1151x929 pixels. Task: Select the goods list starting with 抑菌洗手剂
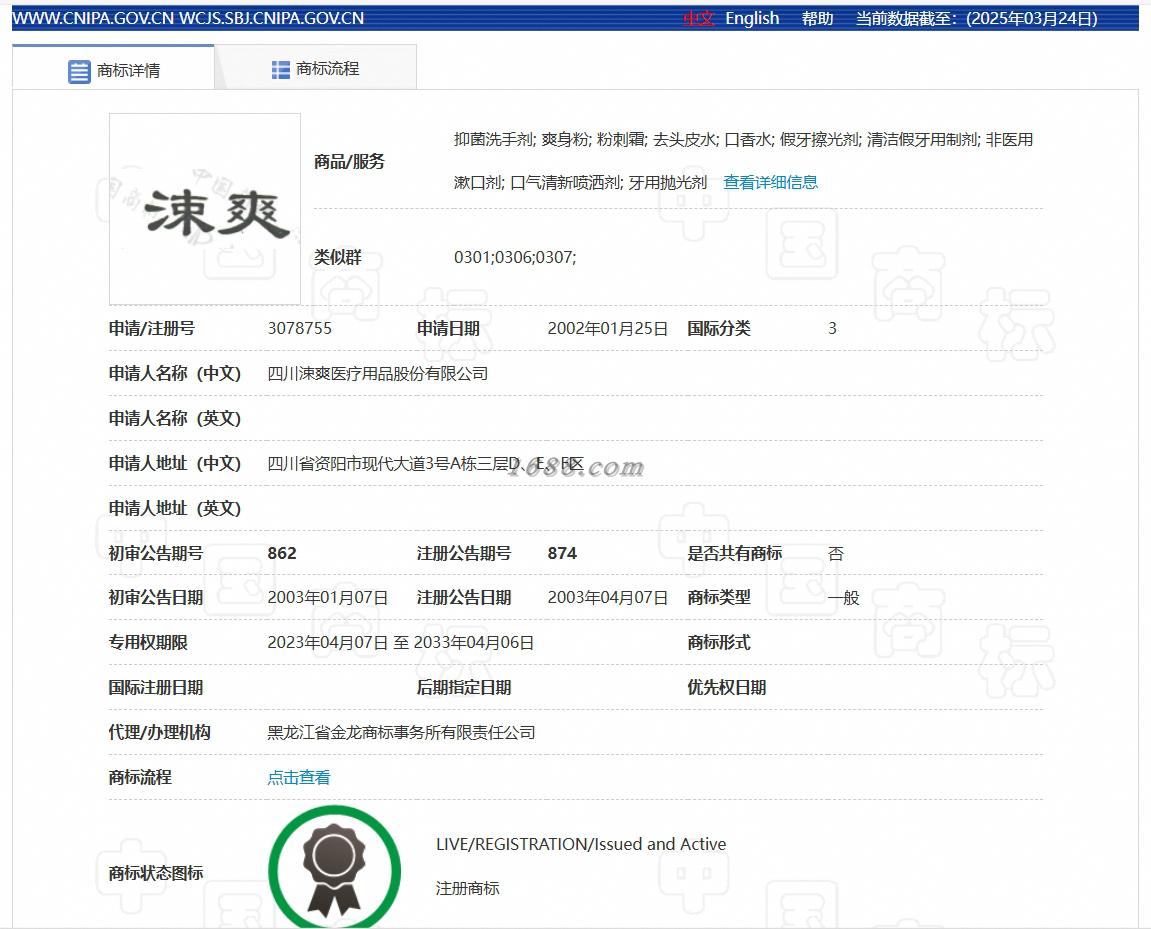pyautogui.click(x=744, y=161)
